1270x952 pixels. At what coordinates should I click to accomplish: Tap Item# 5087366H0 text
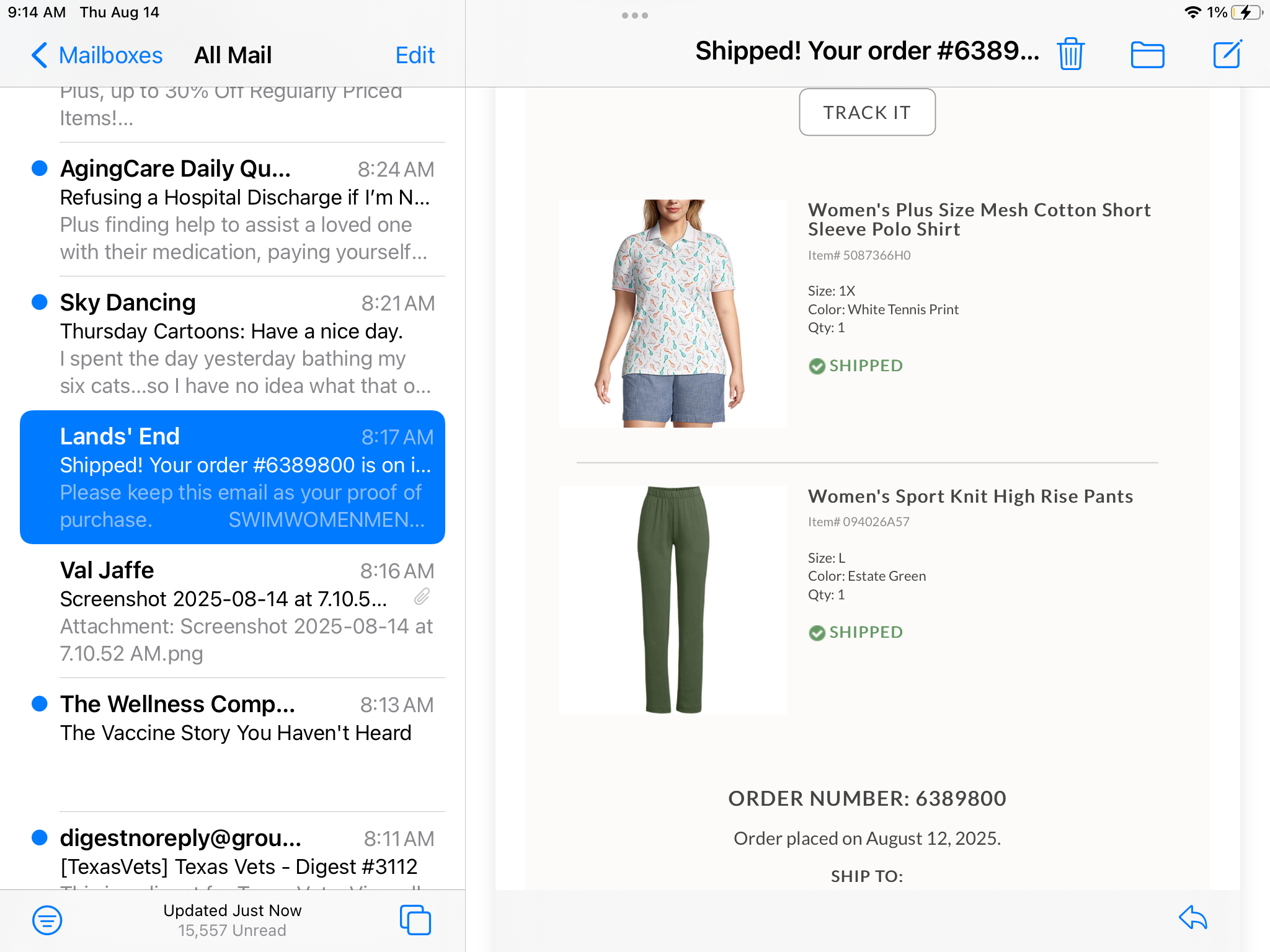(x=859, y=255)
